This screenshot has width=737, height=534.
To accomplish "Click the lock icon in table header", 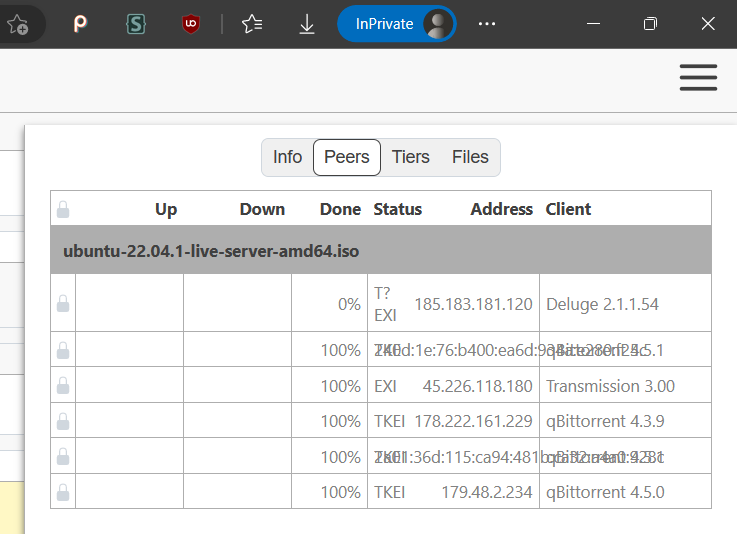I will click(x=63, y=209).
